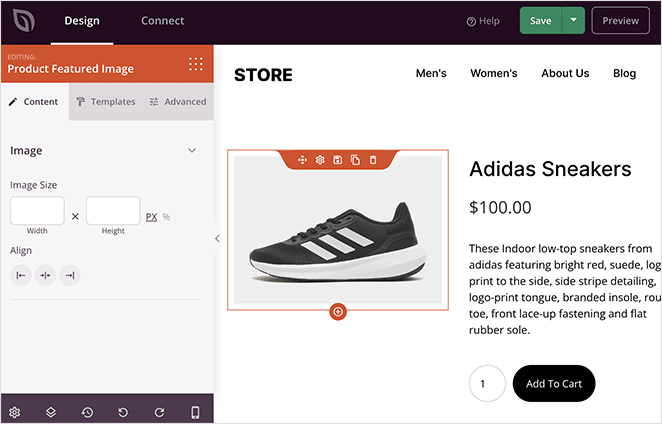The image size is (662, 424).
Task: Click the Adidas Sneakers product title
Action: pos(550,169)
